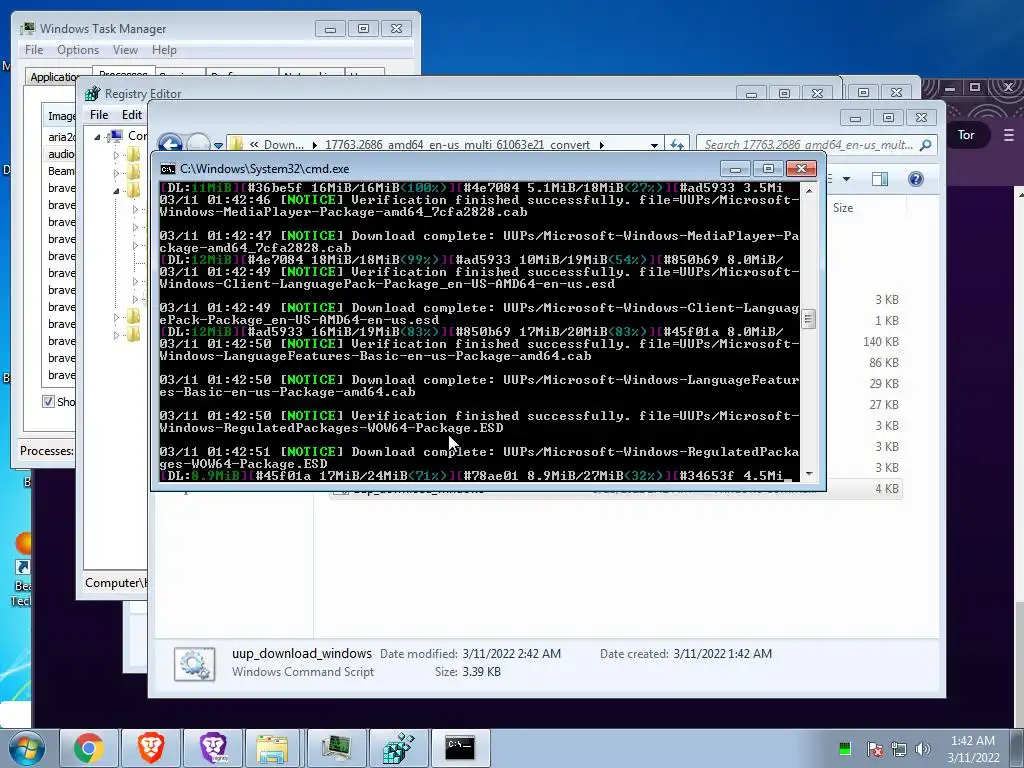Click the Size 3.39 KB value in details pane
The height and width of the screenshot is (768, 1024).
tap(481, 671)
